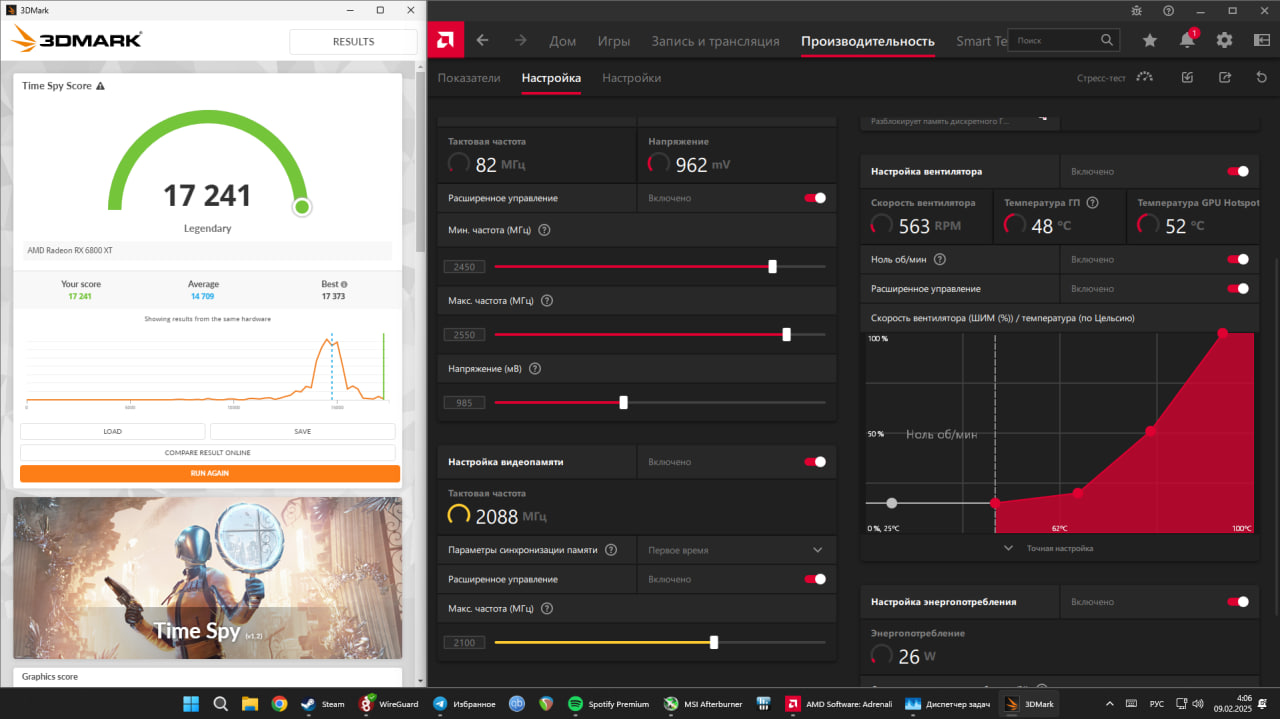Open Spotify Premium from taskbar
Image resolution: width=1280 pixels, height=719 pixels.
609,704
